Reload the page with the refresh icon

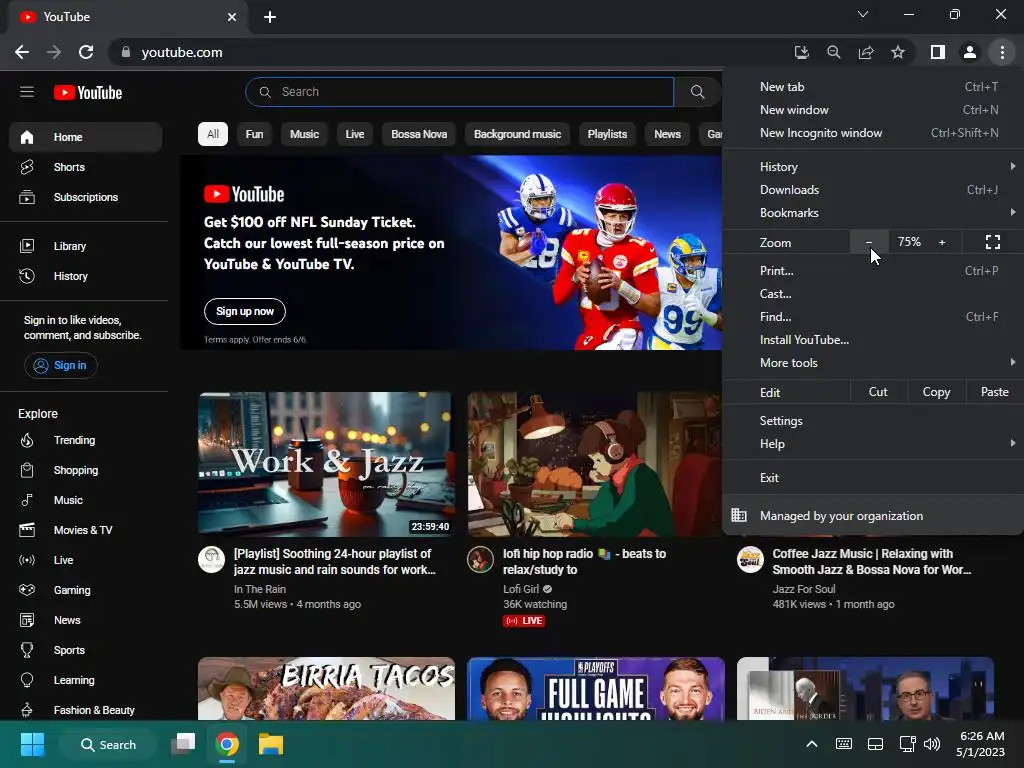tap(86, 52)
